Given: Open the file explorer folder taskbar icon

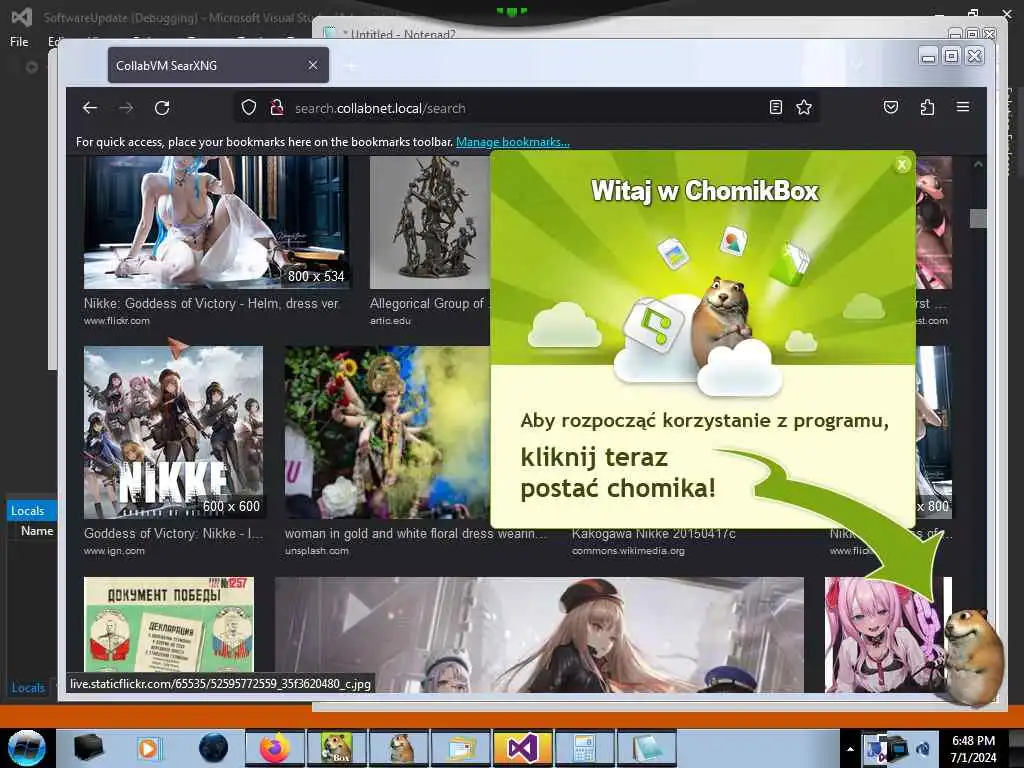Looking at the screenshot, I should 461,748.
